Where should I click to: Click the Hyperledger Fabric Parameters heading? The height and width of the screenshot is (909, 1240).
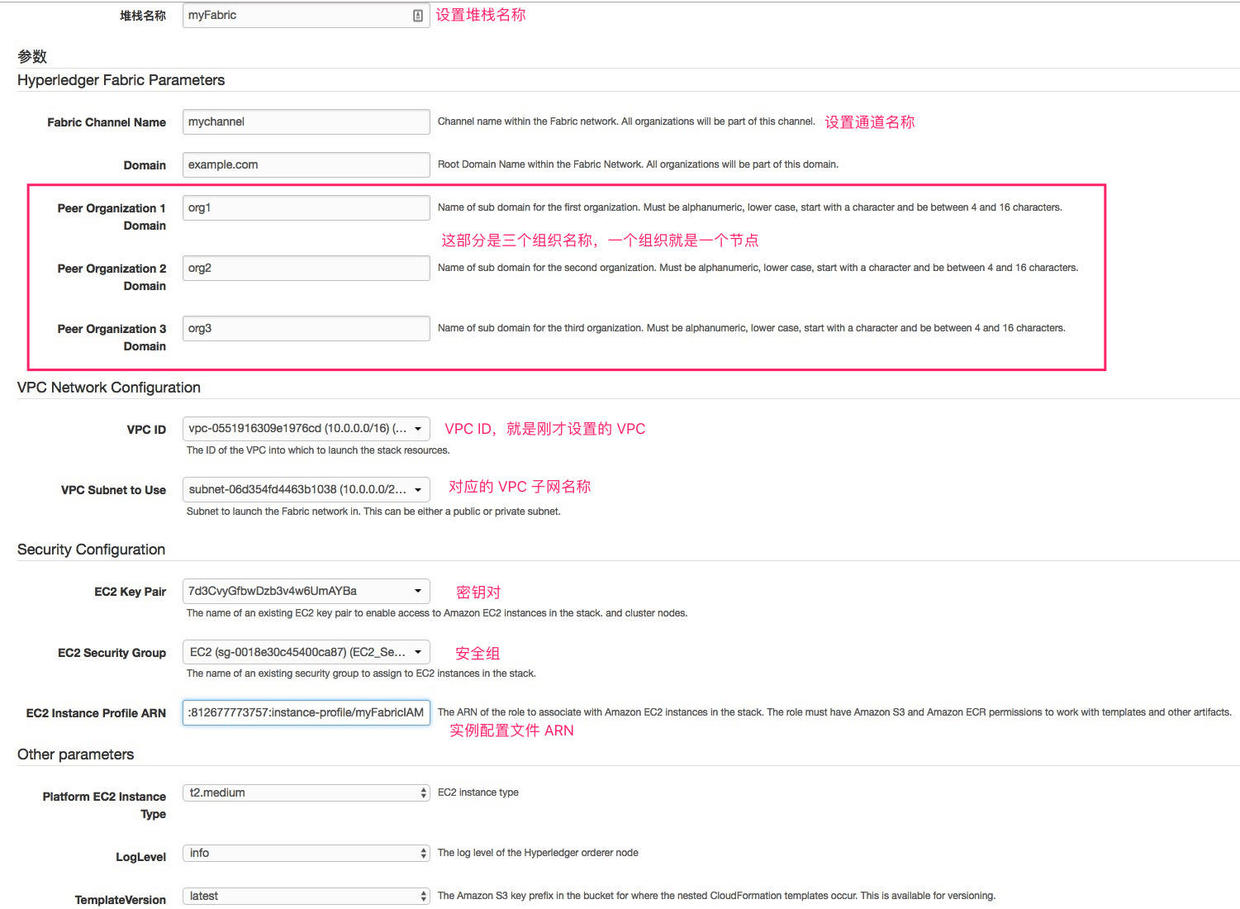[x=121, y=80]
